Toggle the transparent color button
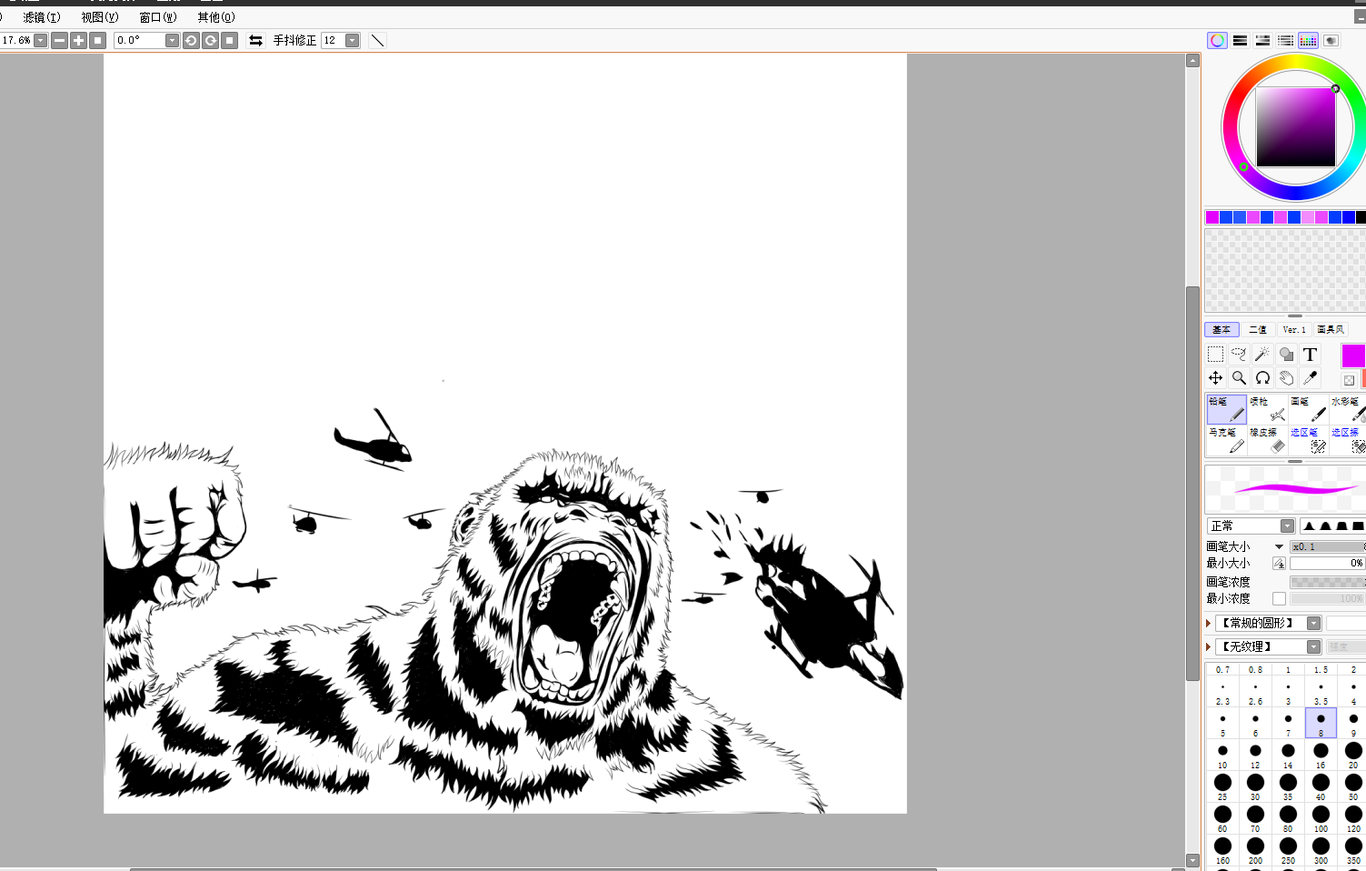This screenshot has width=1366, height=871. (x=1349, y=380)
